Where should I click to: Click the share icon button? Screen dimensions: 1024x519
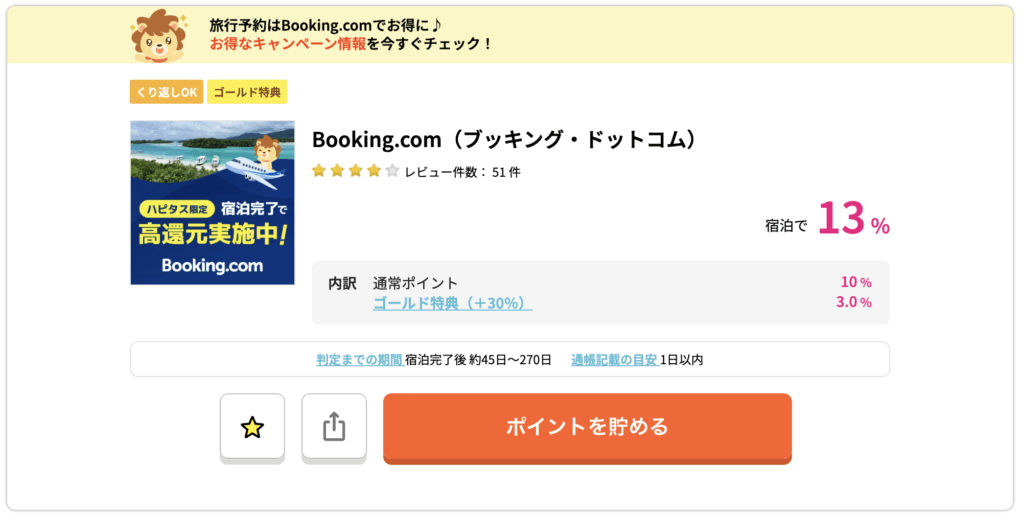tap(334, 428)
